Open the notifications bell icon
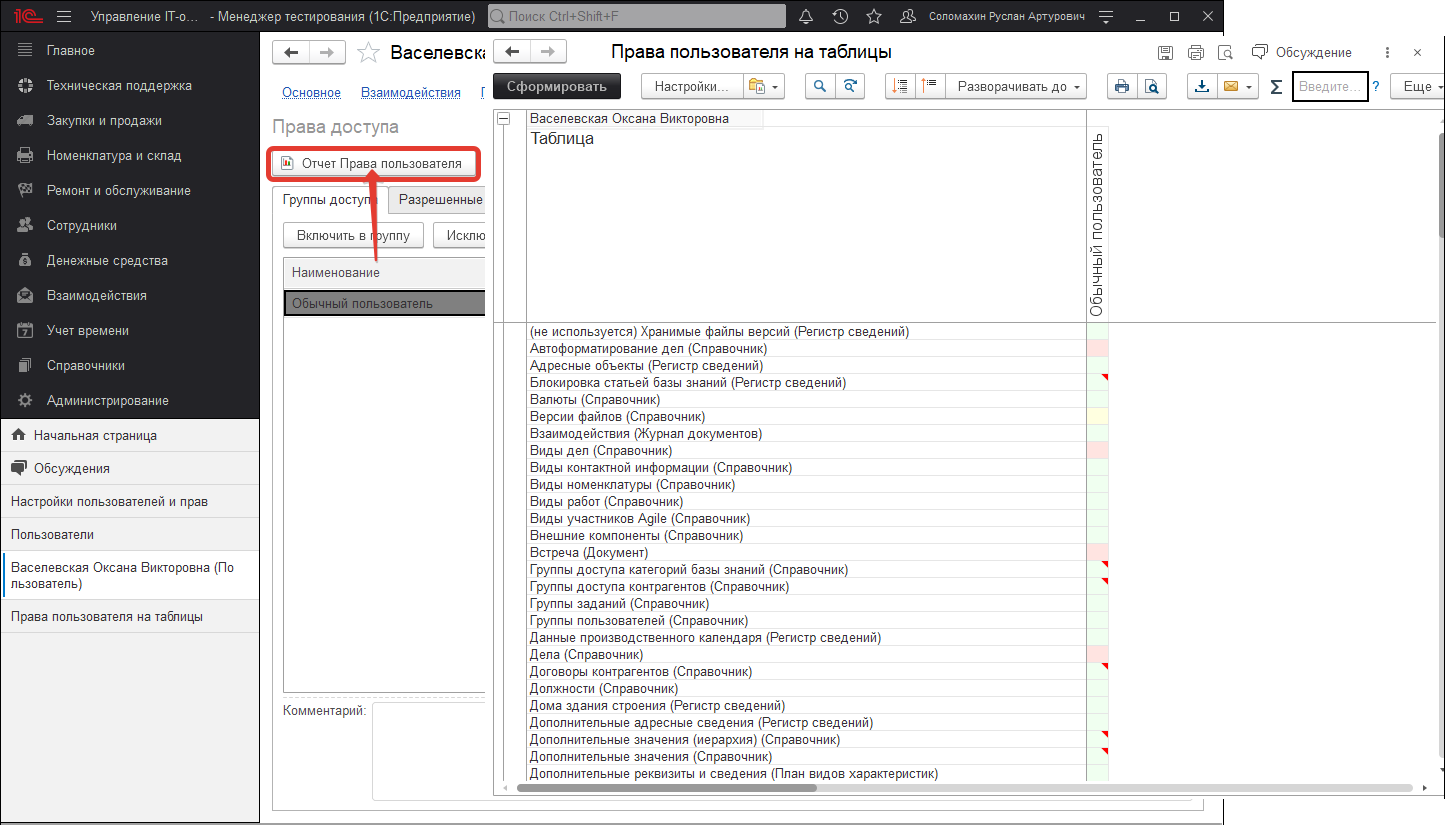This screenshot has width=1445, height=825. (806, 17)
